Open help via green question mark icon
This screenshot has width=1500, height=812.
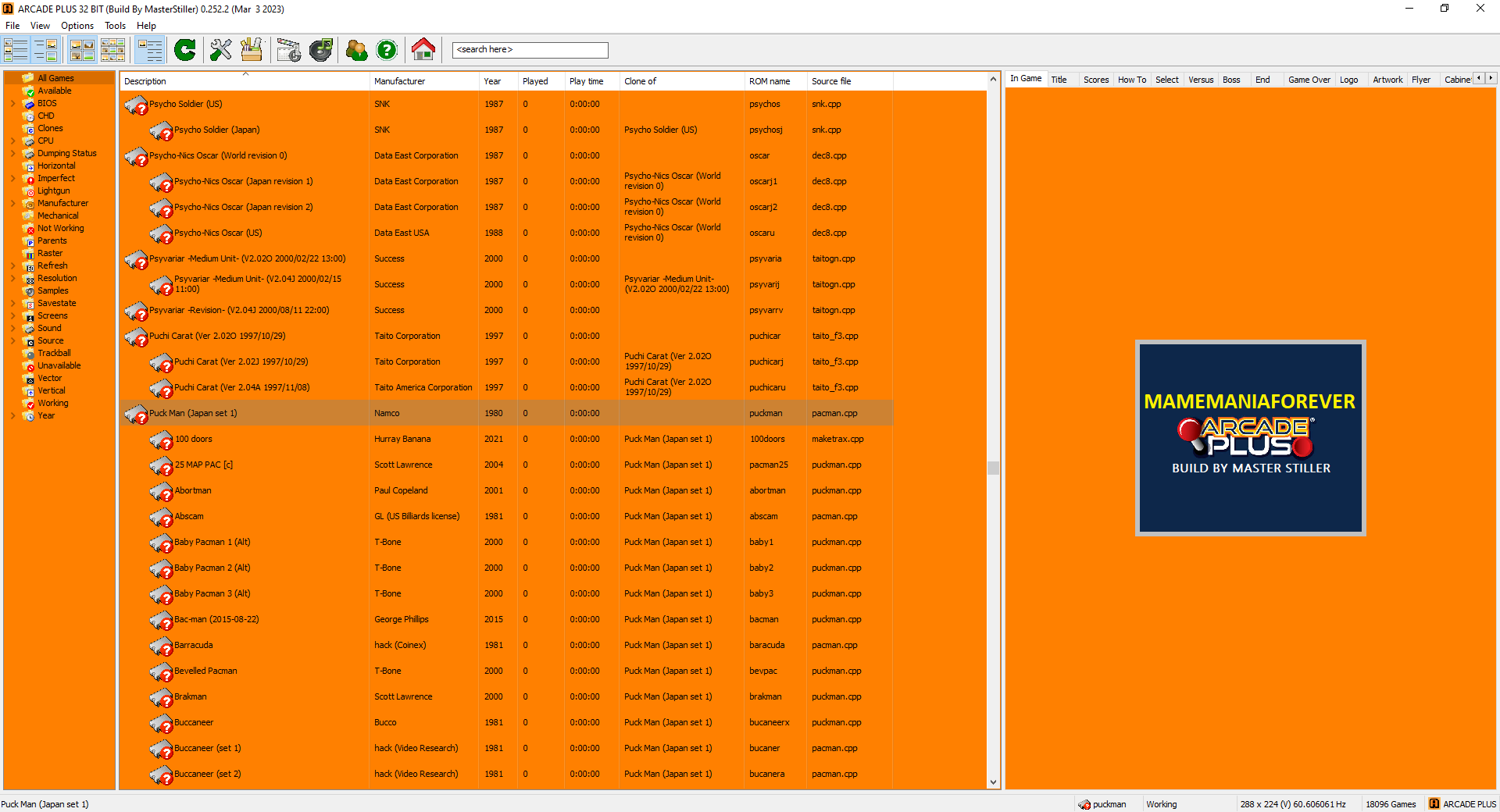tap(387, 50)
